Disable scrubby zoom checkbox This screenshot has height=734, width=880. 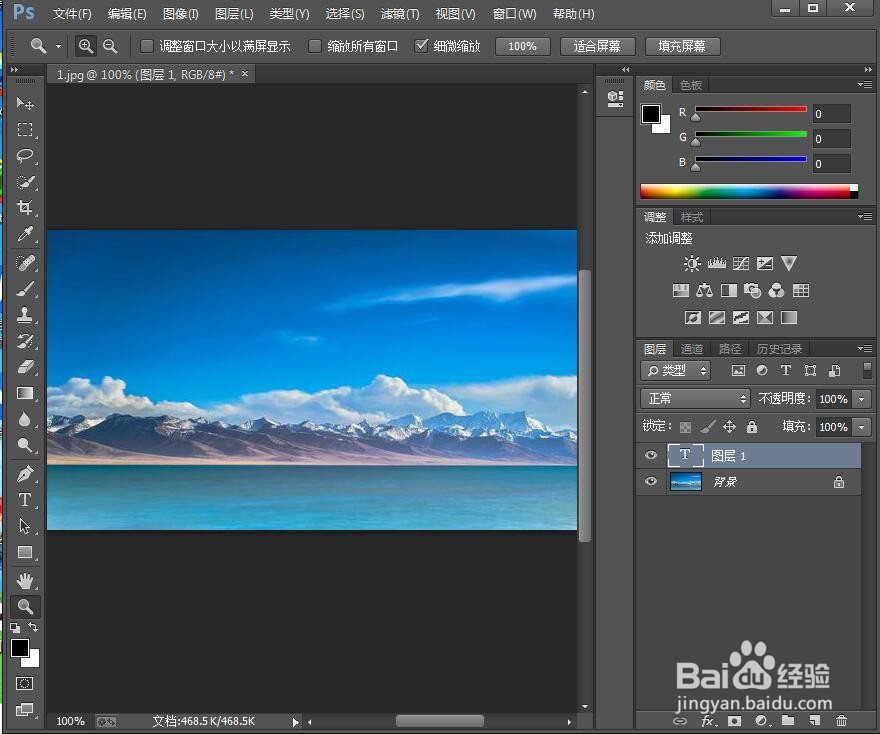tap(421, 46)
